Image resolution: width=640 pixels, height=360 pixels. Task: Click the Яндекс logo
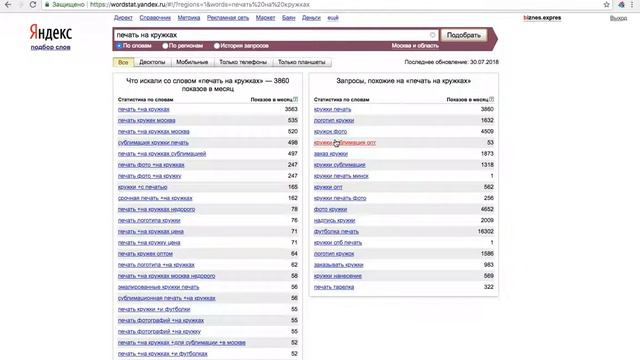tap(51, 33)
